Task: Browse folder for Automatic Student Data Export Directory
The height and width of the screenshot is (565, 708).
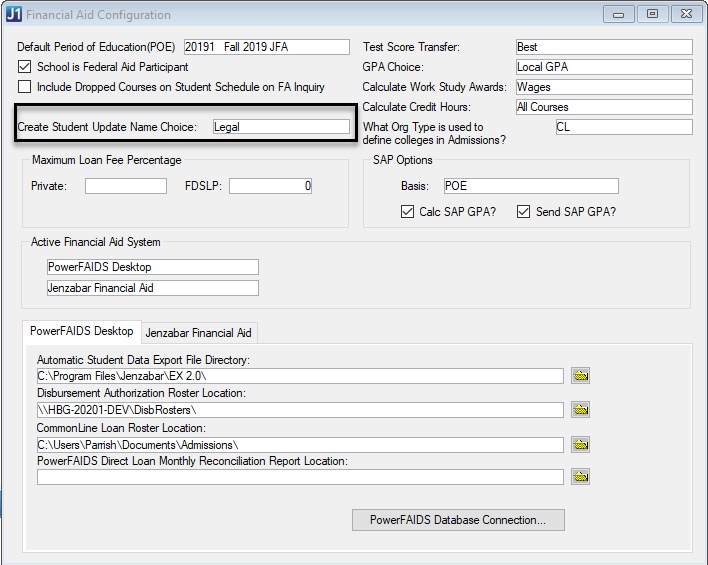Action: [x=580, y=375]
